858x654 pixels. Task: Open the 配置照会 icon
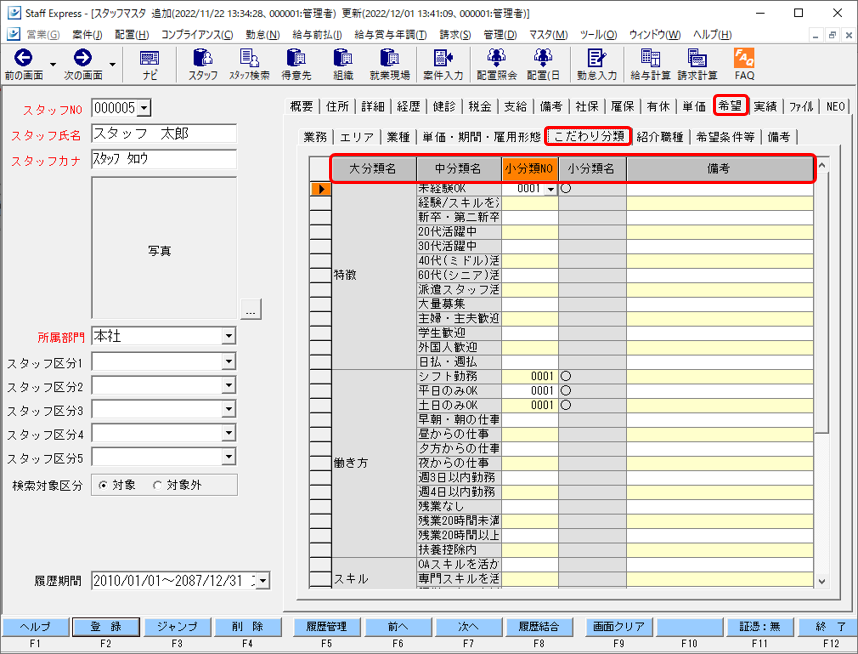(x=496, y=65)
